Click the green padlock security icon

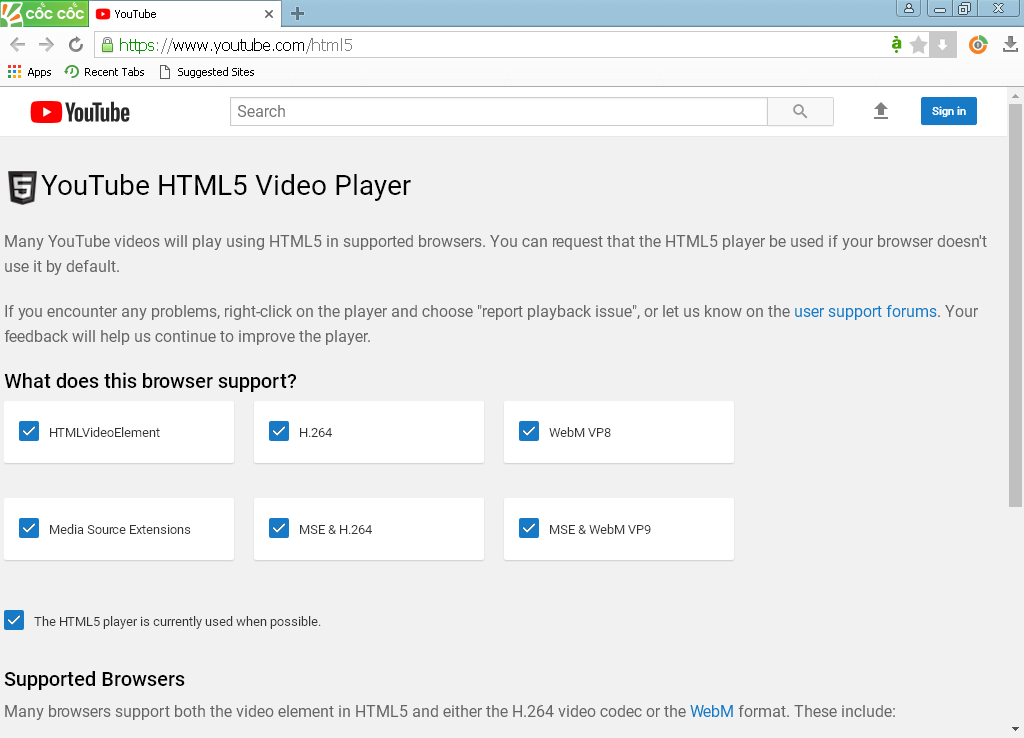coord(107,45)
